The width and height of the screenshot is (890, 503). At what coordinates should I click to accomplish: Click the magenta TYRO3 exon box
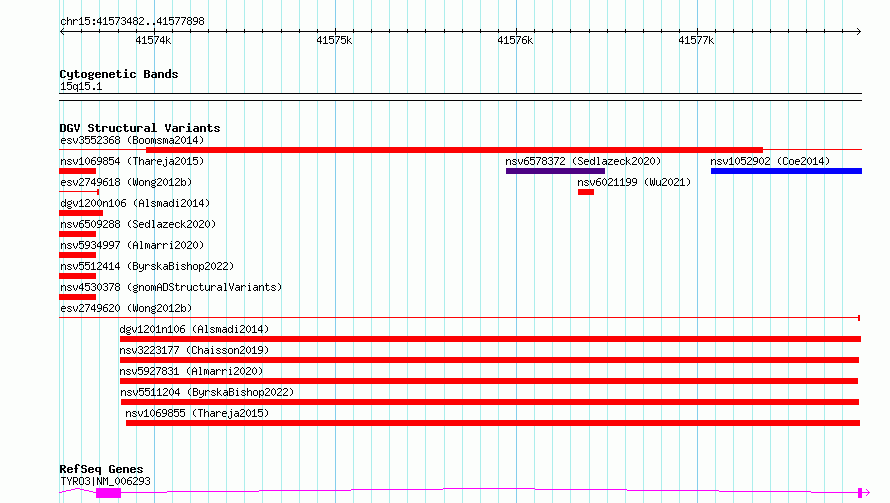pos(108,493)
